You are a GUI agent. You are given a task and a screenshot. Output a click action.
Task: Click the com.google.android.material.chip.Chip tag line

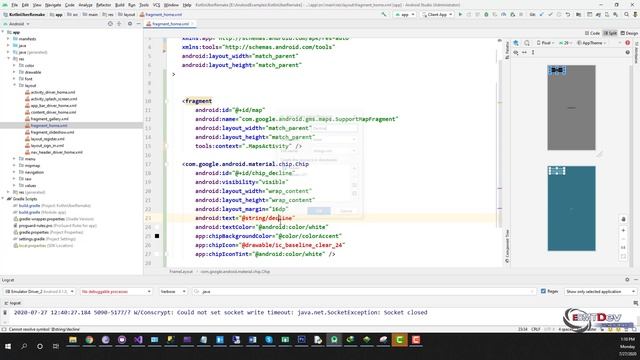245,164
